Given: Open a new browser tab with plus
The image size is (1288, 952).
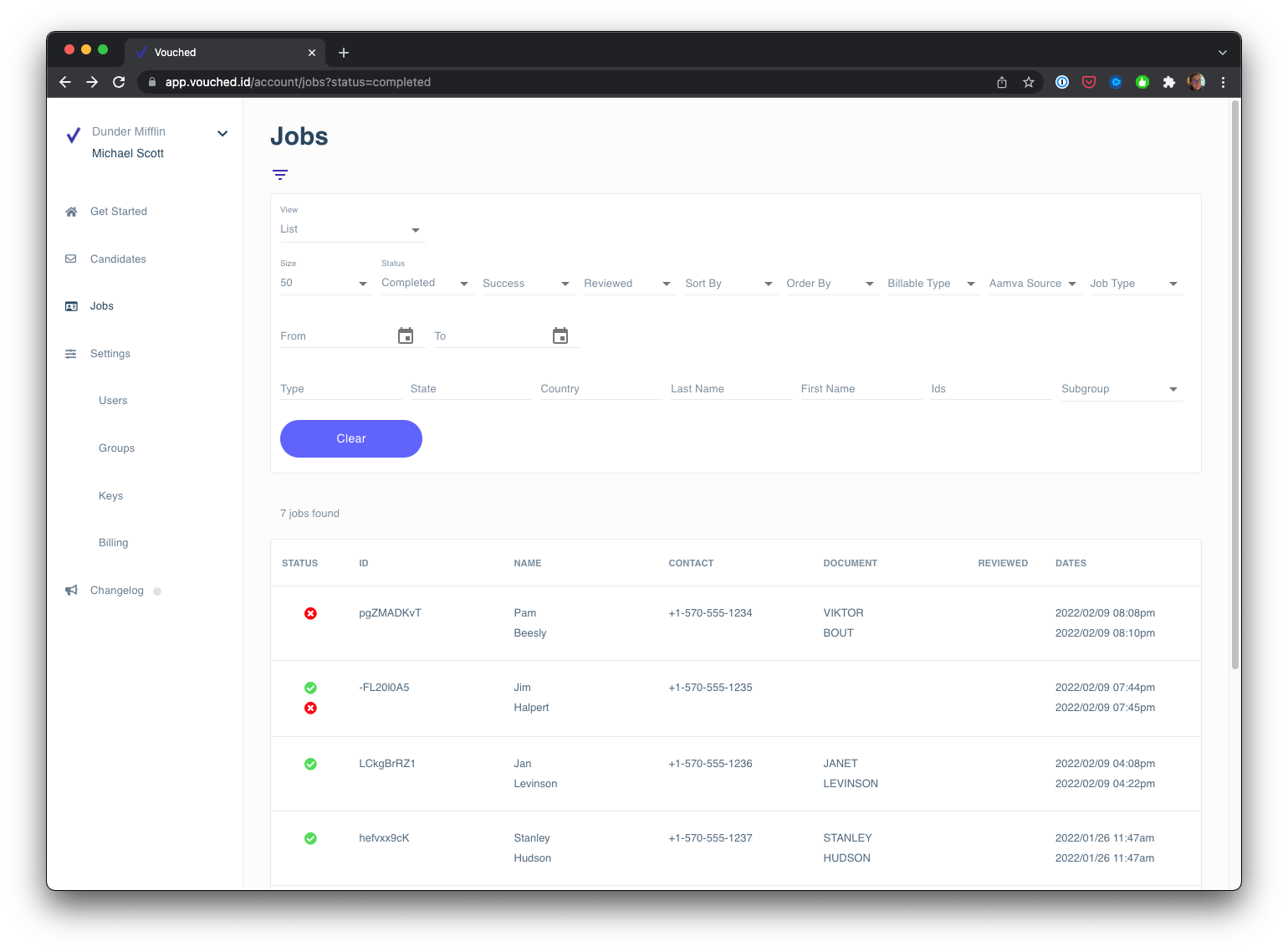Looking at the screenshot, I should tap(344, 53).
